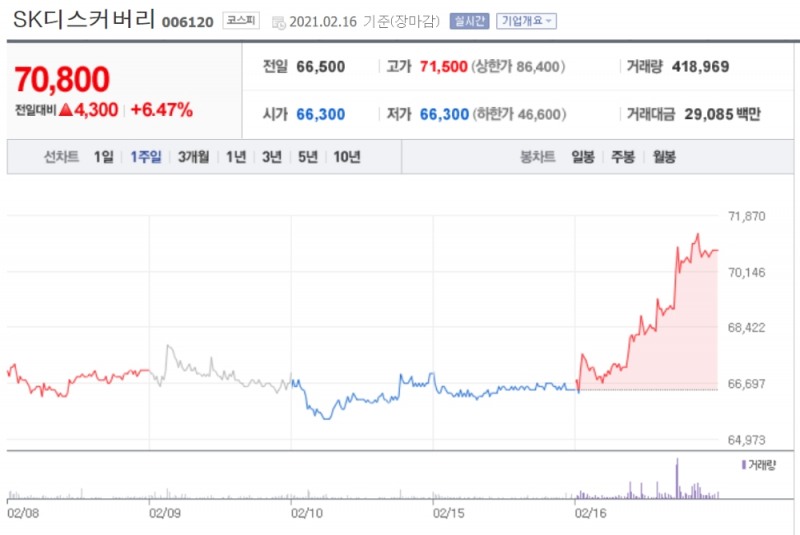Select the 1주일 line chart tab
This screenshot has height=535, width=800.
coord(146,157)
